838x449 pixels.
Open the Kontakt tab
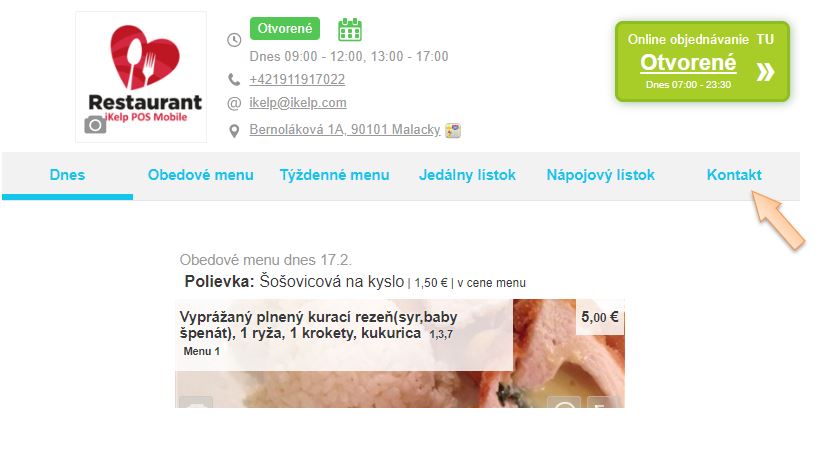tap(734, 176)
